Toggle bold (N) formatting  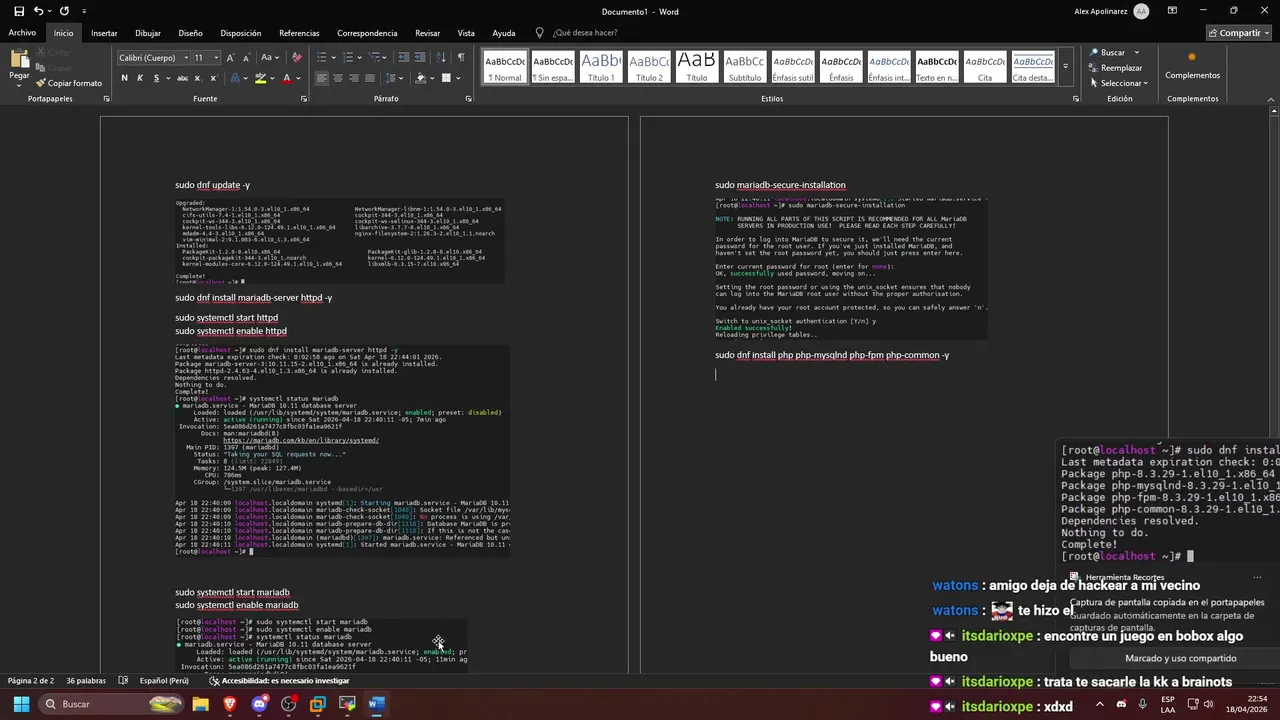(124, 78)
